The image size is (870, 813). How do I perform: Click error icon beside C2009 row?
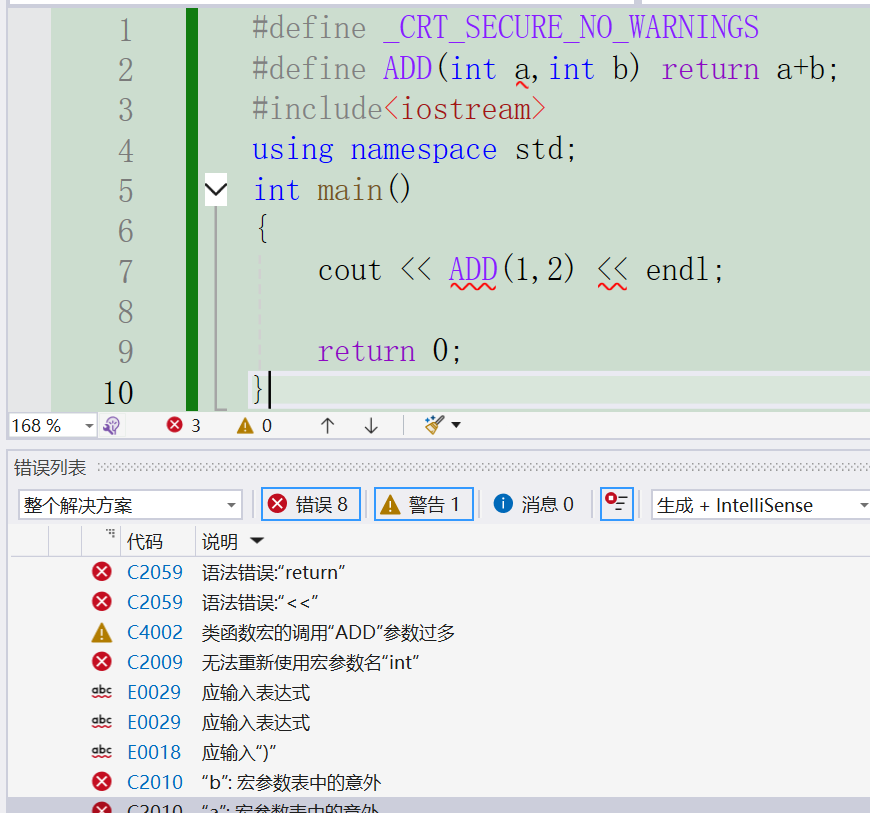coord(102,661)
